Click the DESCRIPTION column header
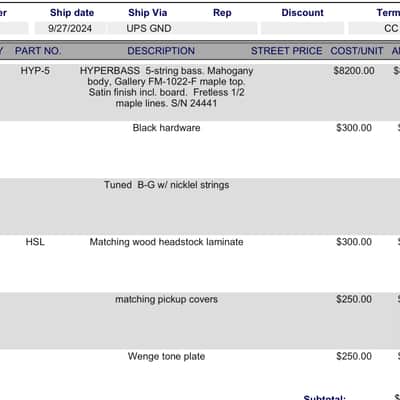This screenshot has height=400, width=400. 161,51
